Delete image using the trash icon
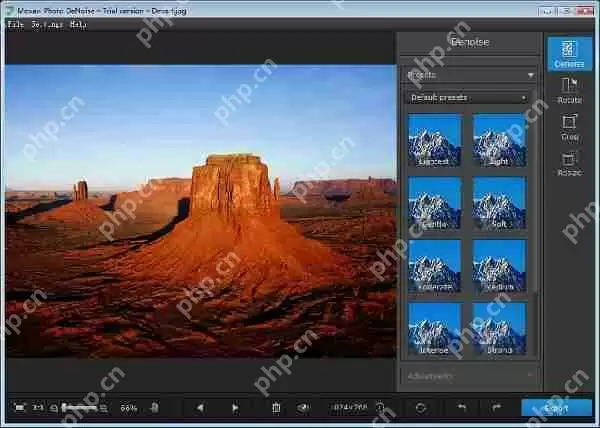The width and height of the screenshot is (600, 428). tap(276, 408)
